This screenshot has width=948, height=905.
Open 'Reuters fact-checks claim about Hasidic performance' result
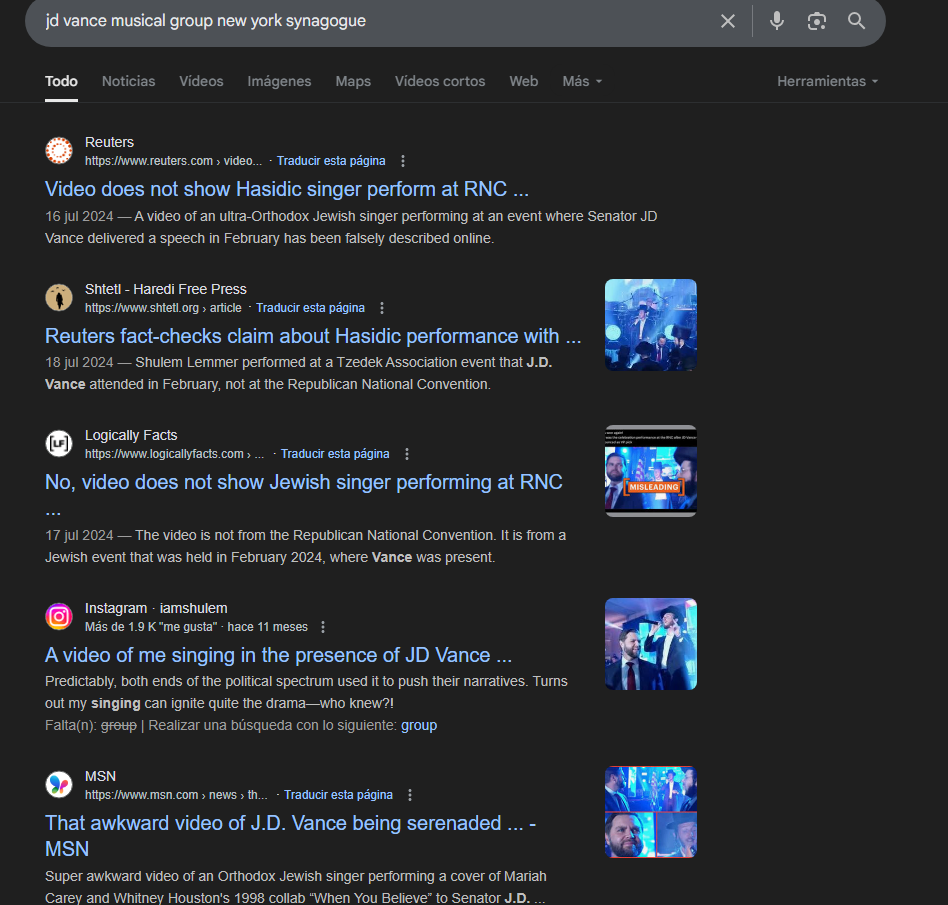click(313, 336)
